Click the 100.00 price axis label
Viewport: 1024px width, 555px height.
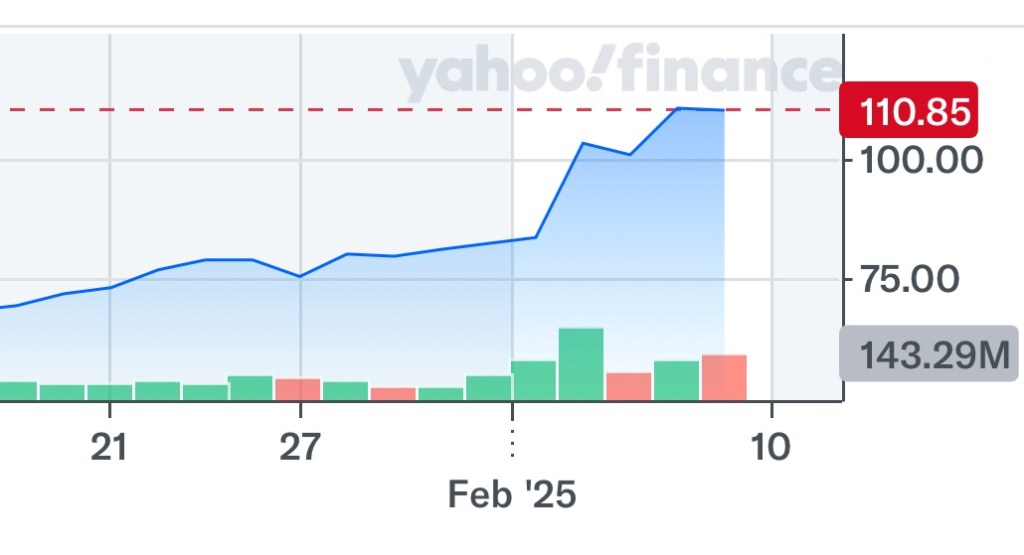916,160
